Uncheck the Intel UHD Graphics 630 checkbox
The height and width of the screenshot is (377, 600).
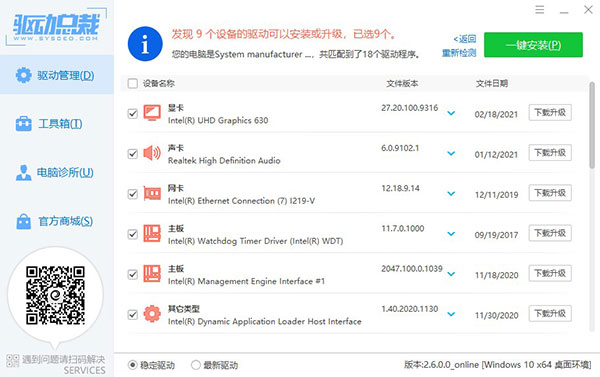(132, 114)
